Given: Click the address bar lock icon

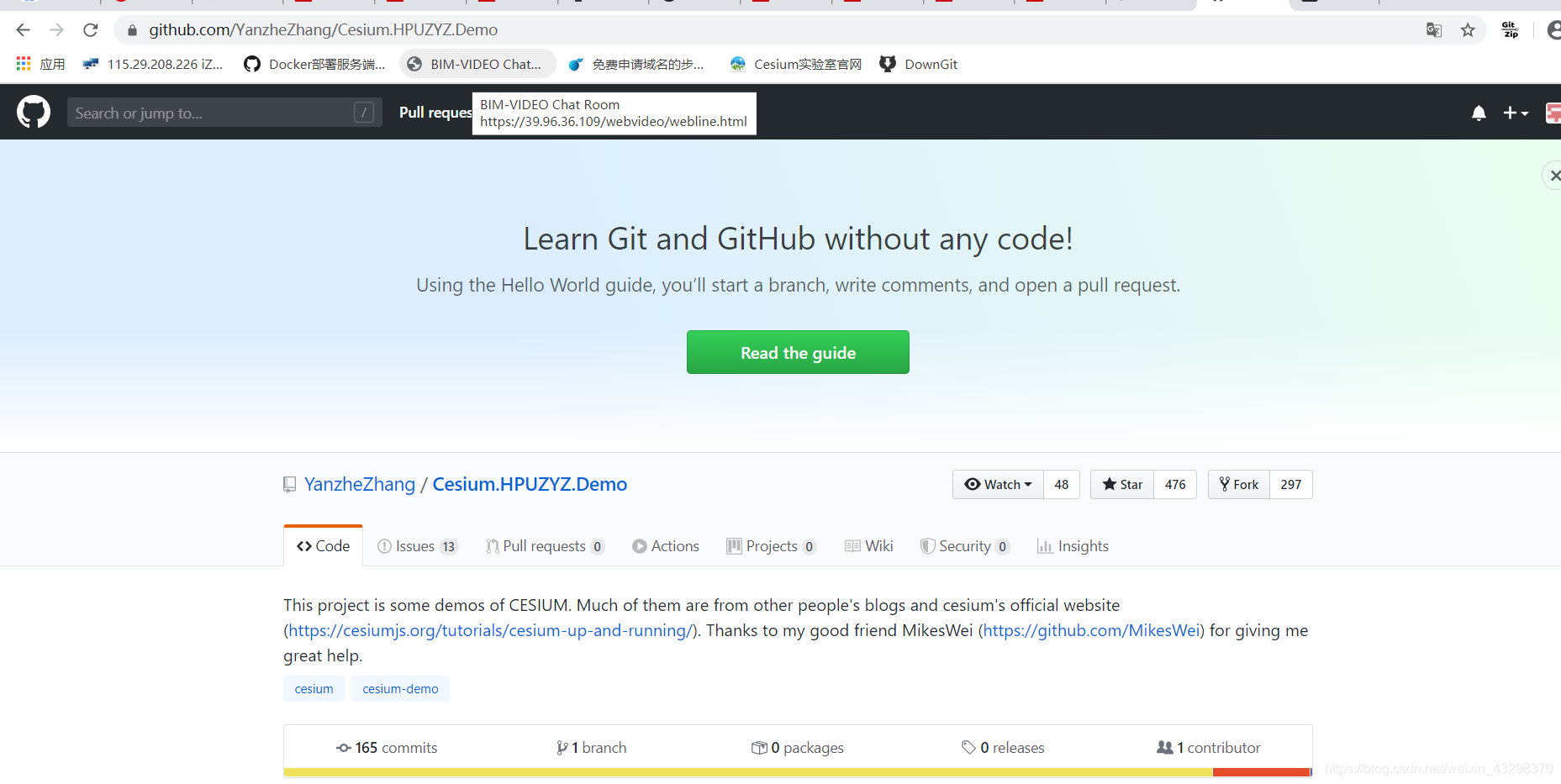Looking at the screenshot, I should pos(132,30).
